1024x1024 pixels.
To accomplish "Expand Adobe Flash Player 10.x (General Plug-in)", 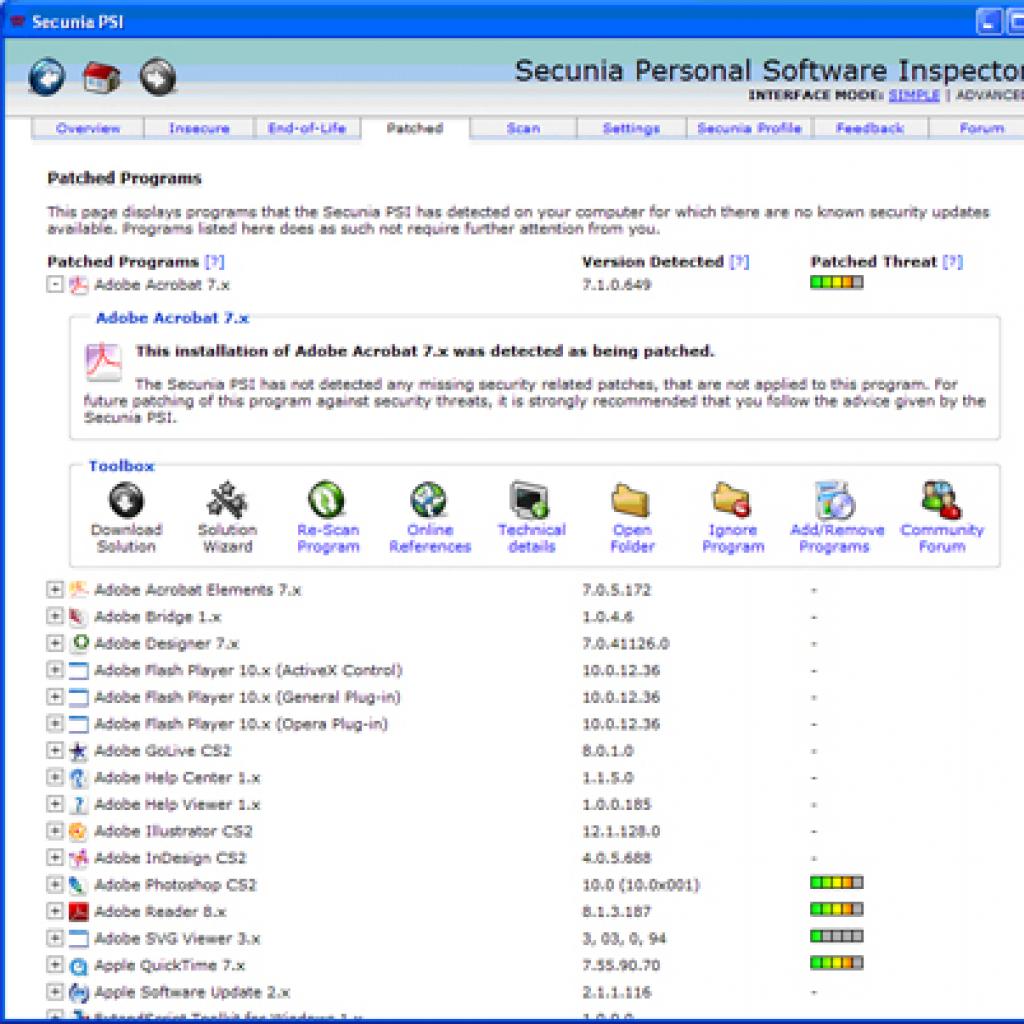I will point(55,696).
